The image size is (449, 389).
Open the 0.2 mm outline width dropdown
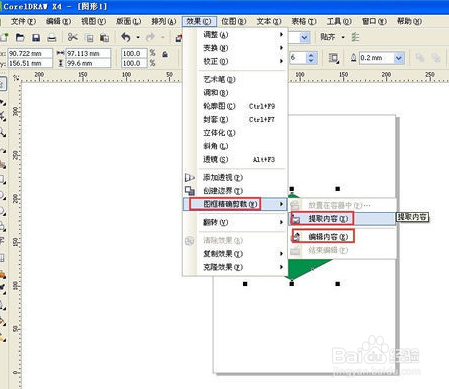tap(399, 58)
